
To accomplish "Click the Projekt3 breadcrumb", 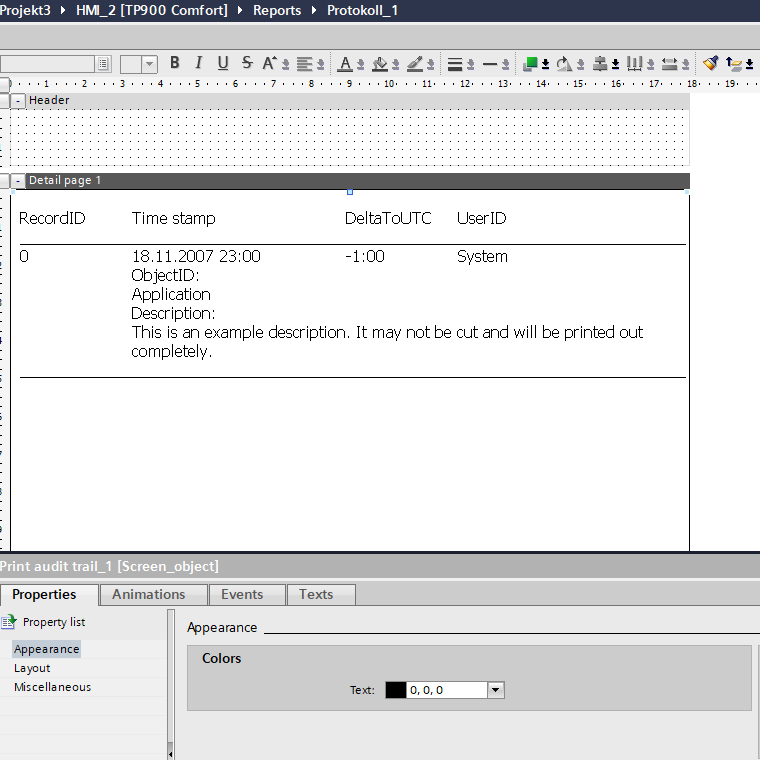I will click(25, 10).
